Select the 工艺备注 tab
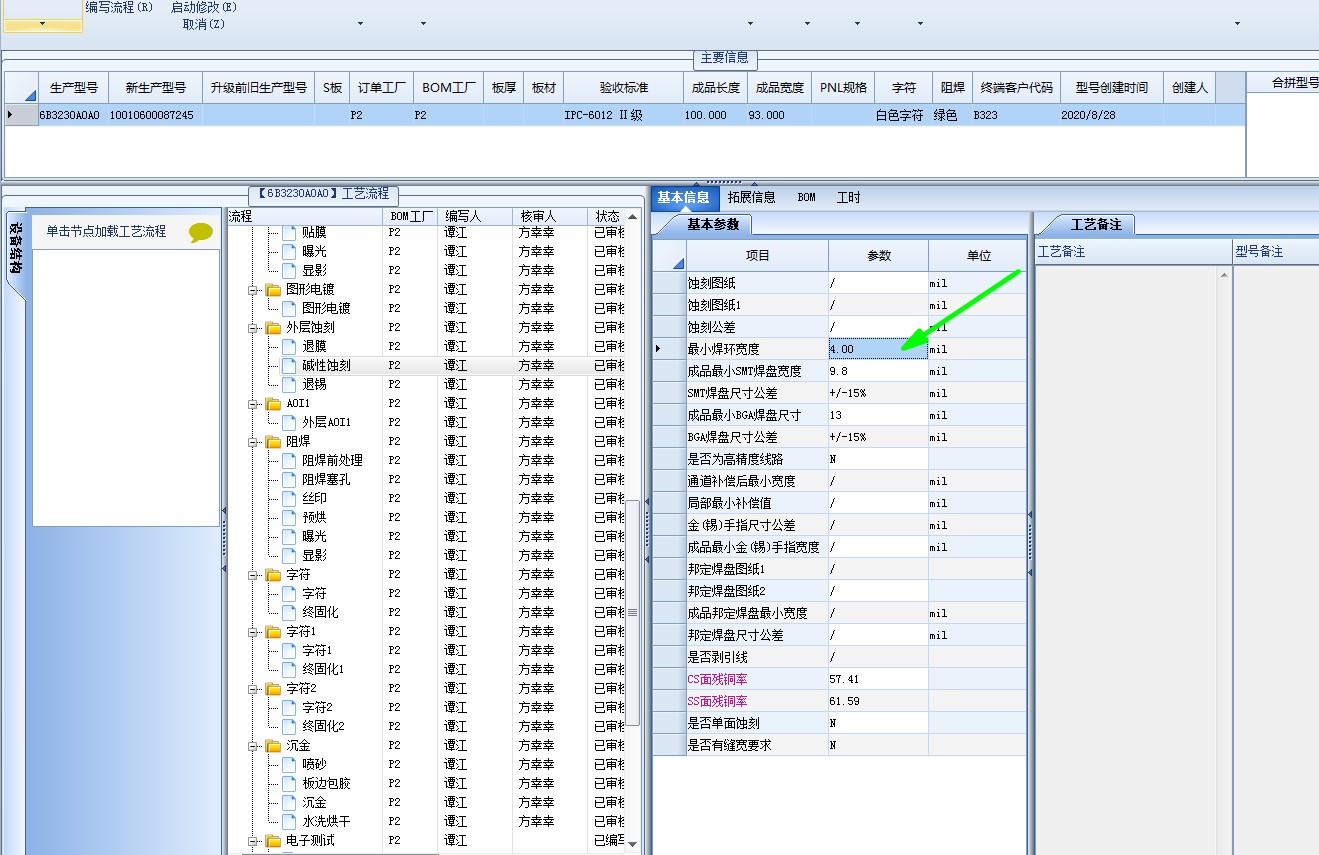Screen dimensions: 1319x855 pos(1096,225)
